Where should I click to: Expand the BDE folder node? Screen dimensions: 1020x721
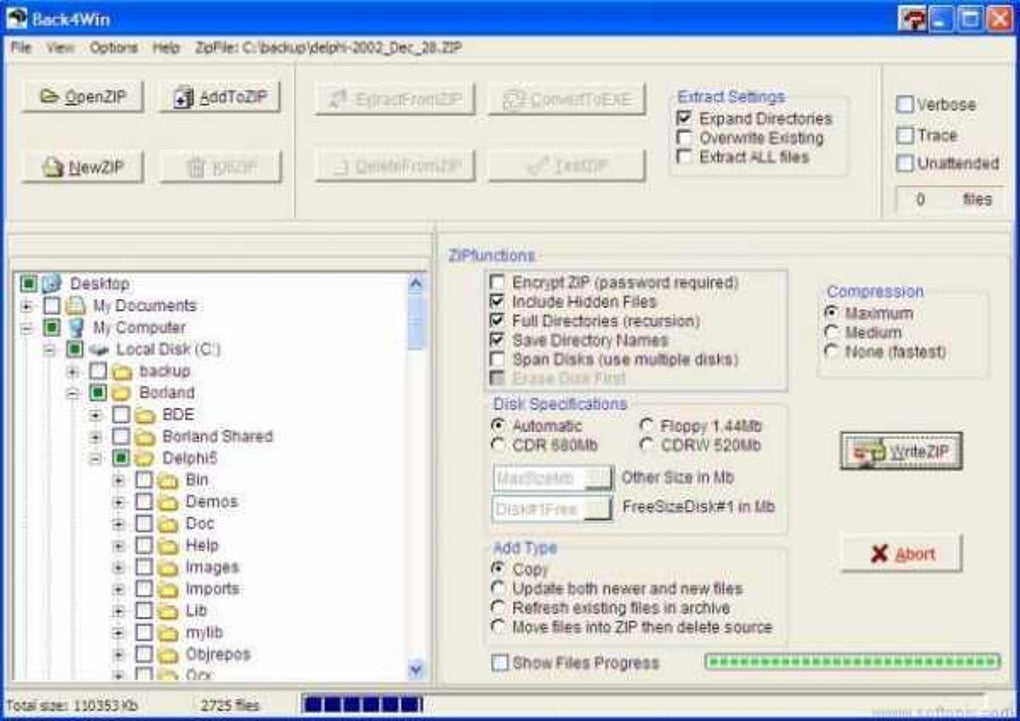[x=96, y=415]
